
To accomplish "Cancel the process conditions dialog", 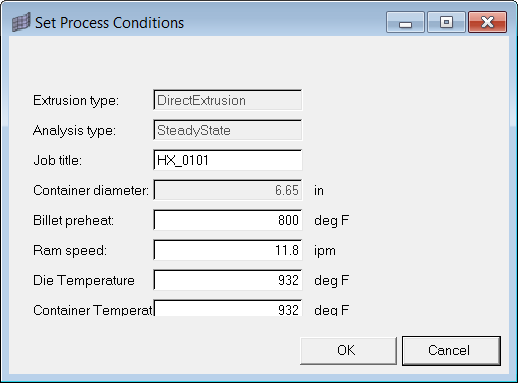I will tap(451, 351).
